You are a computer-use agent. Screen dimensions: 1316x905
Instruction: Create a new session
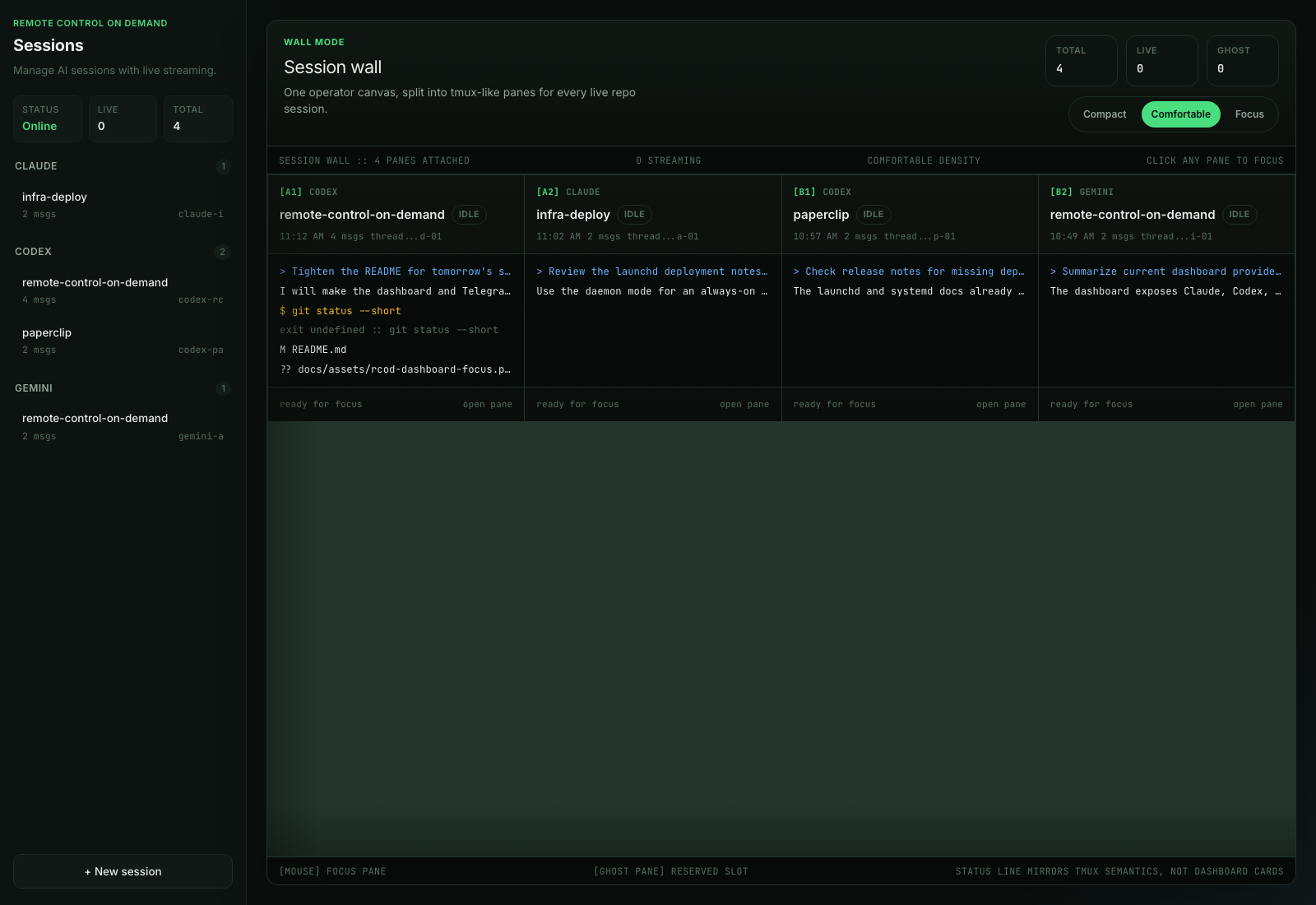[x=123, y=871]
